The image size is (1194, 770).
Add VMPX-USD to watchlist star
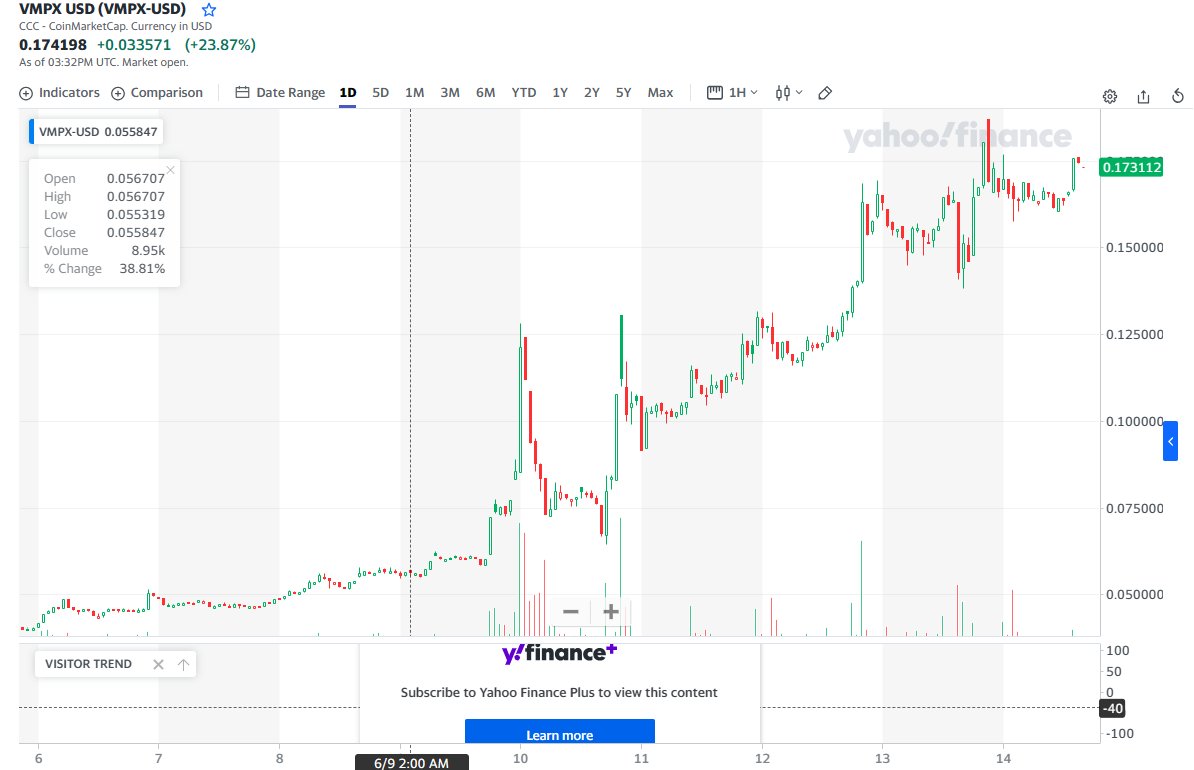coord(209,10)
